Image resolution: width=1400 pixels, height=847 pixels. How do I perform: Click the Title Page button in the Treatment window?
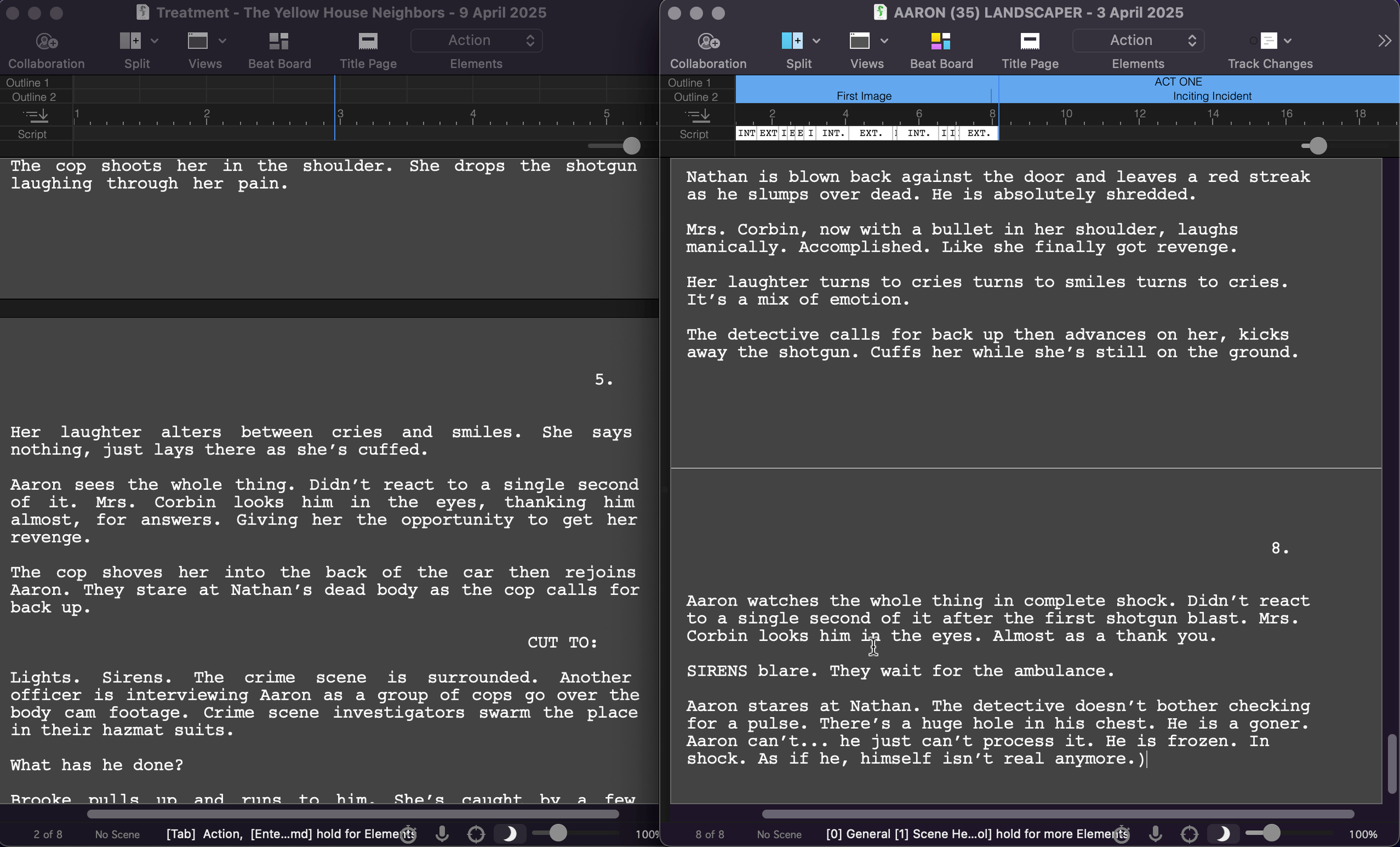367,41
